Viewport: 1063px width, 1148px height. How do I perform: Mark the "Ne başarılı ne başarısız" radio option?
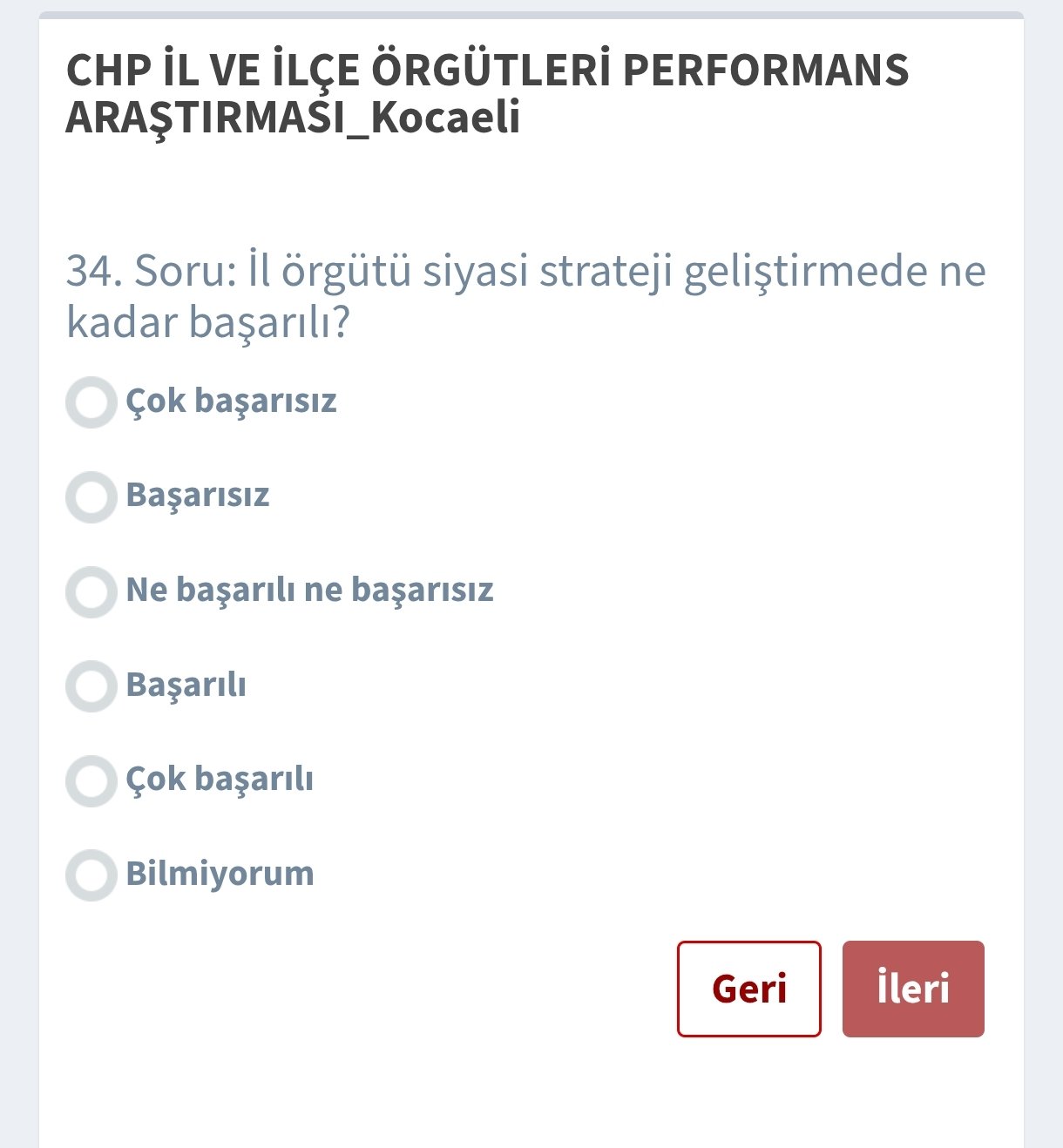click(x=91, y=591)
